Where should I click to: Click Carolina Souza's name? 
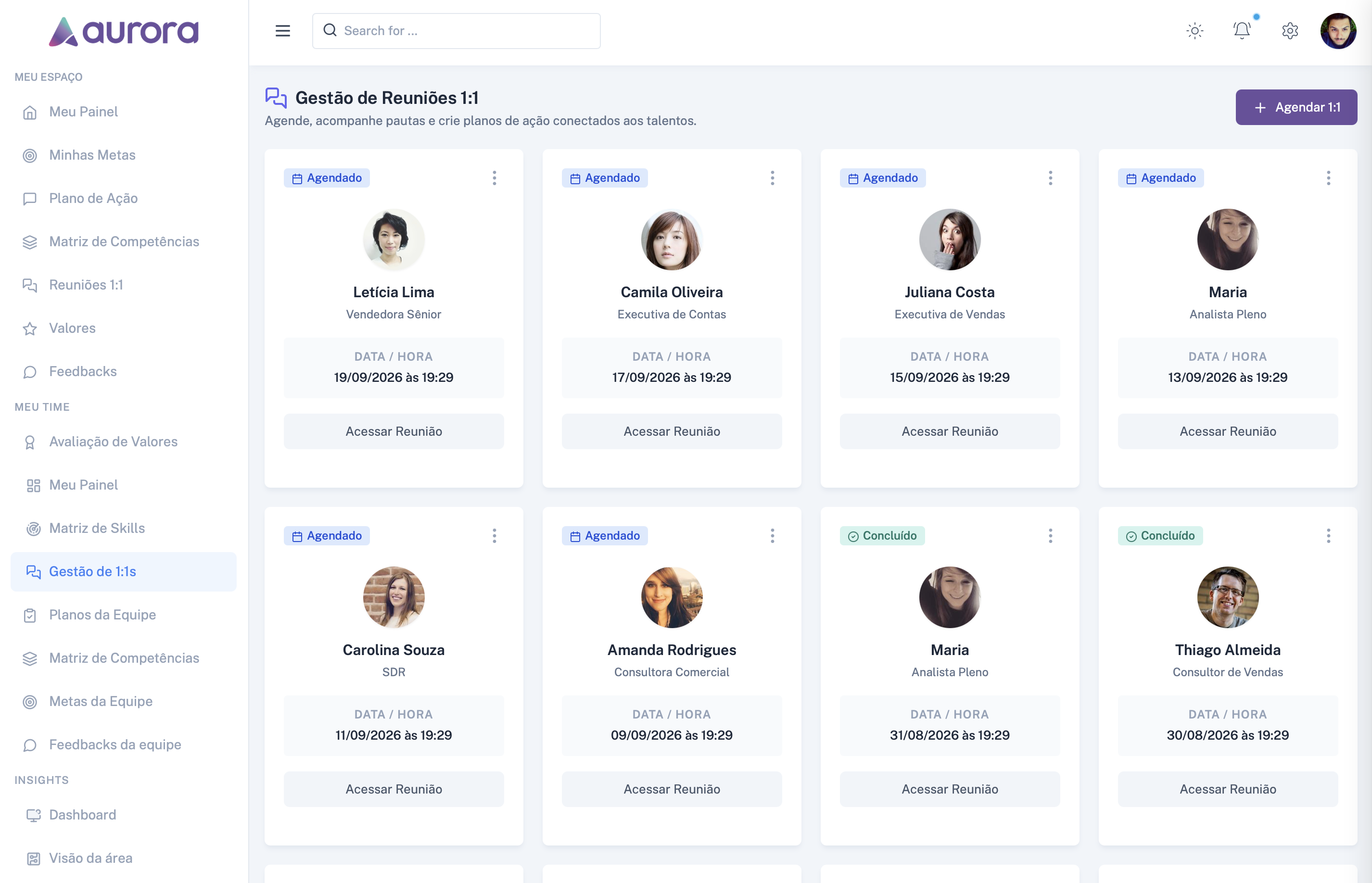[x=394, y=650]
